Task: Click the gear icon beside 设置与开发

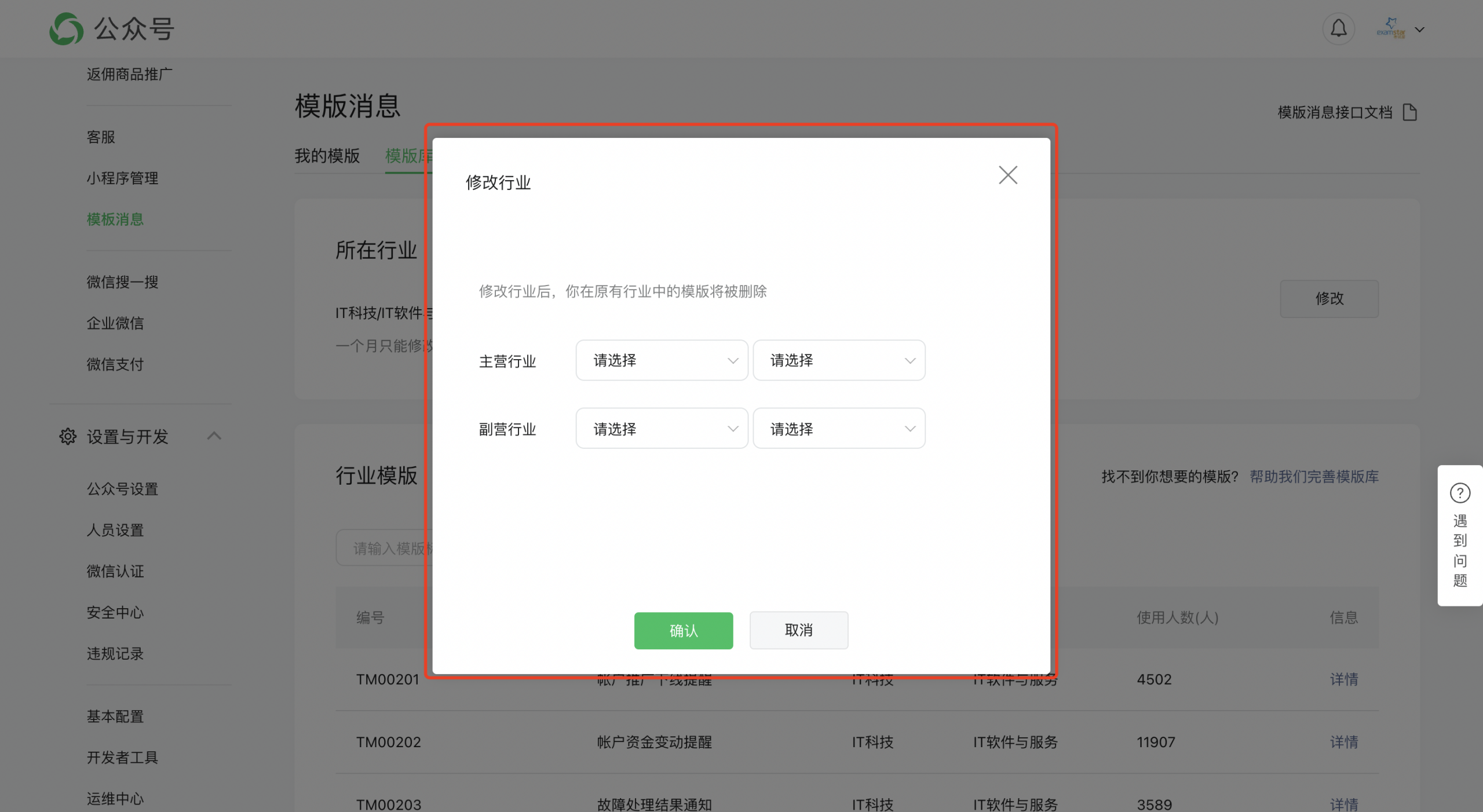Action: pos(68,436)
